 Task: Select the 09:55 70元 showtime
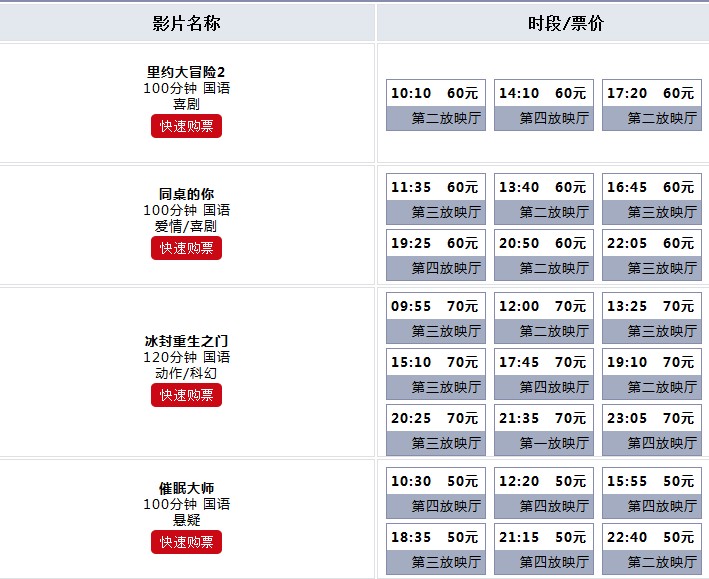pyautogui.click(x=436, y=318)
